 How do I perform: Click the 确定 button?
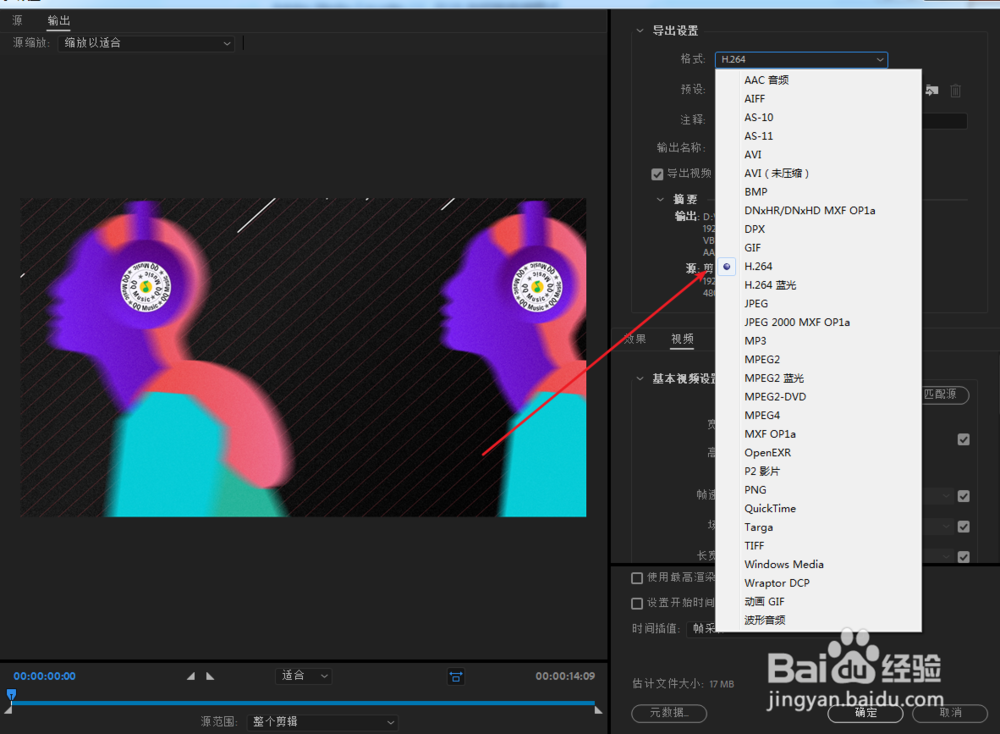pos(865,713)
